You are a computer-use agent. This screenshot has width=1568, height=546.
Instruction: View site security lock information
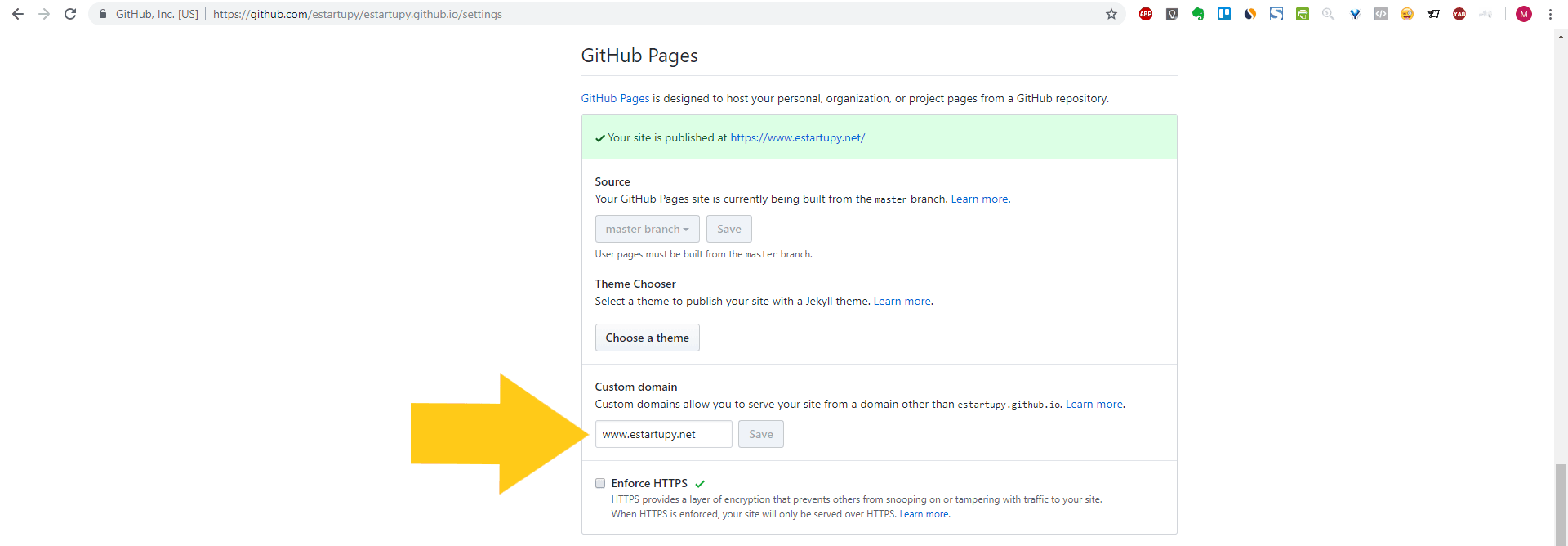point(103,14)
